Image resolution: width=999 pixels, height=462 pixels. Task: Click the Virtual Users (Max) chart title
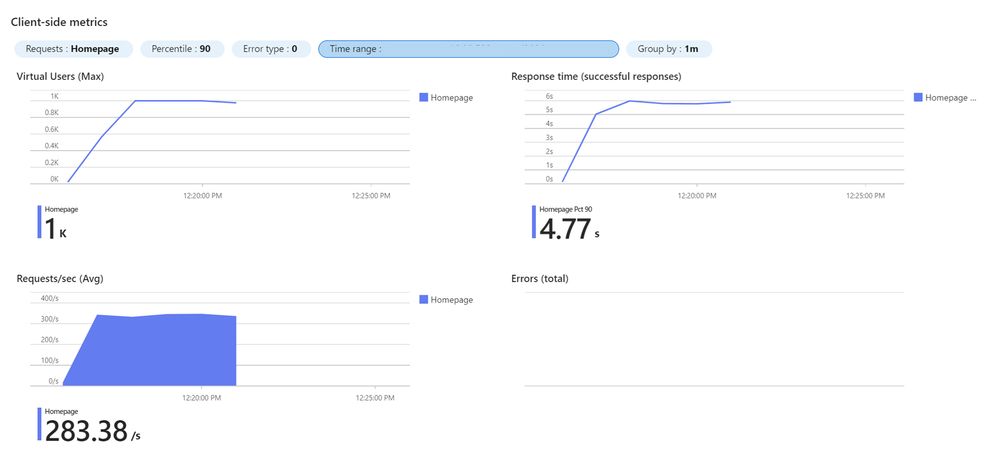(x=60, y=76)
